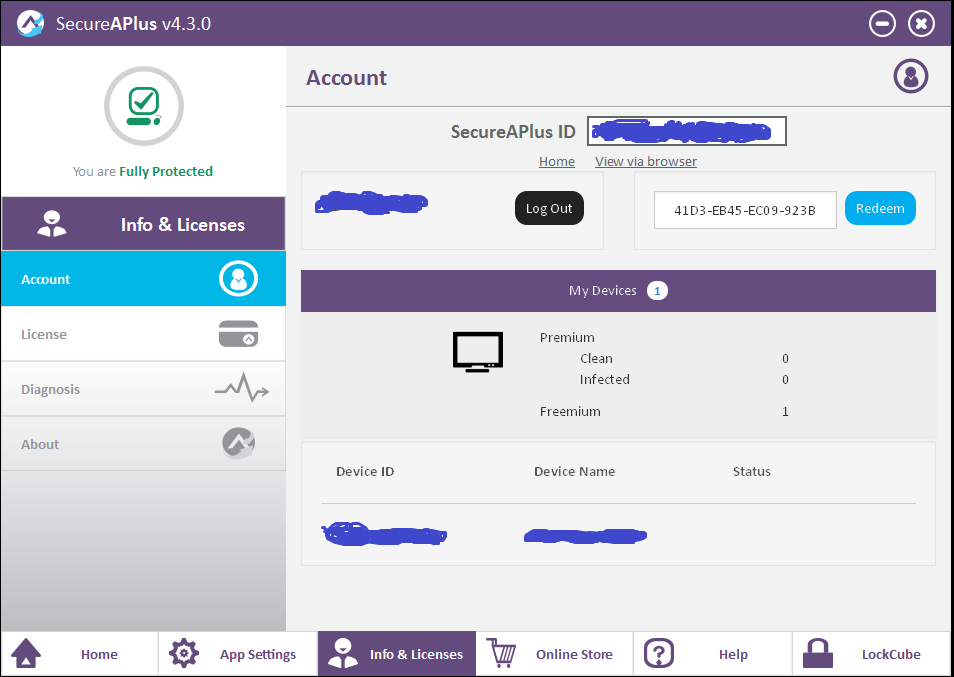
Task: Click the redeem code input field
Action: (745, 210)
